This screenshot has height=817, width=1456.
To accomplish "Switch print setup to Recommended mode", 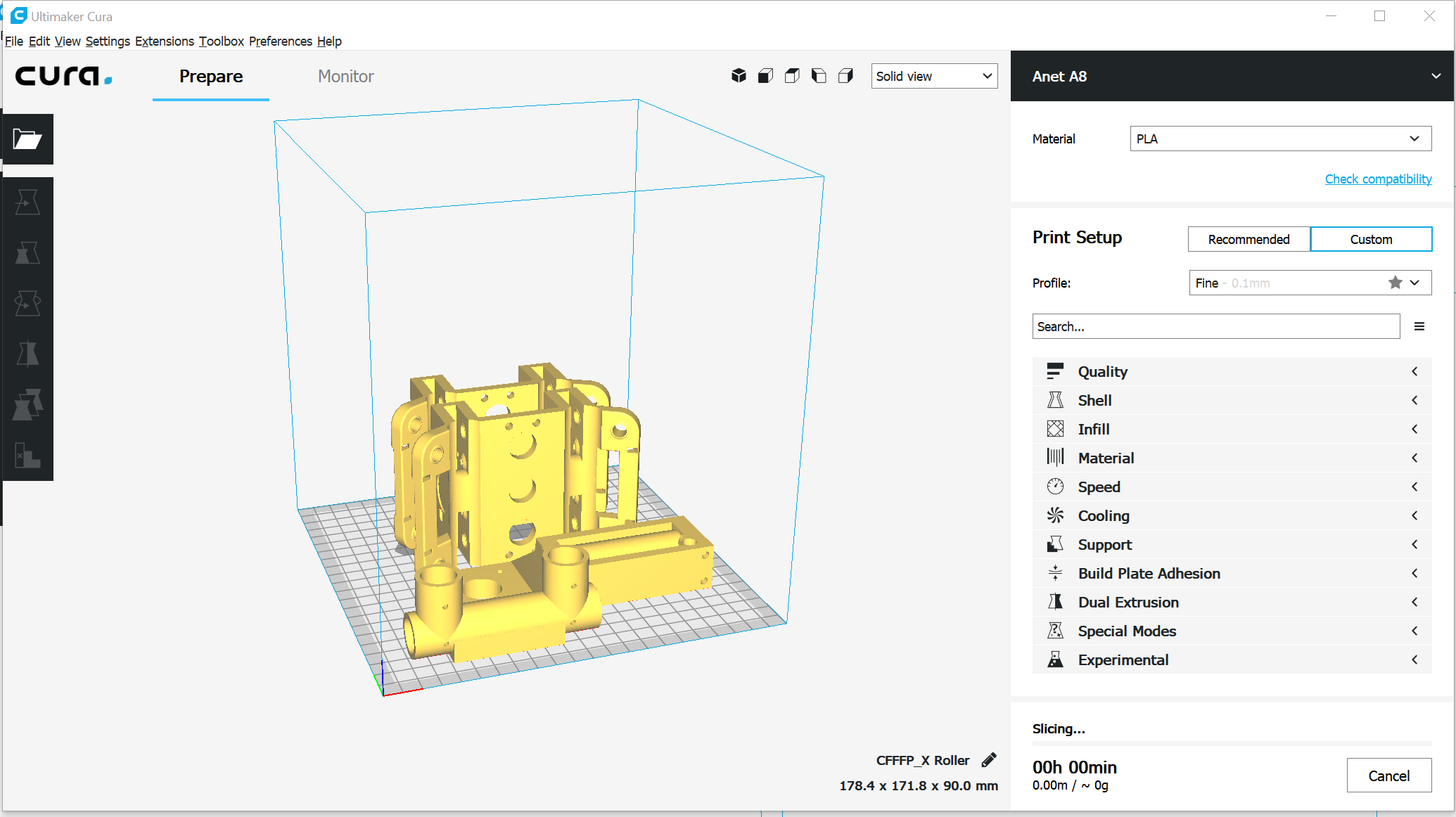I will [x=1249, y=239].
